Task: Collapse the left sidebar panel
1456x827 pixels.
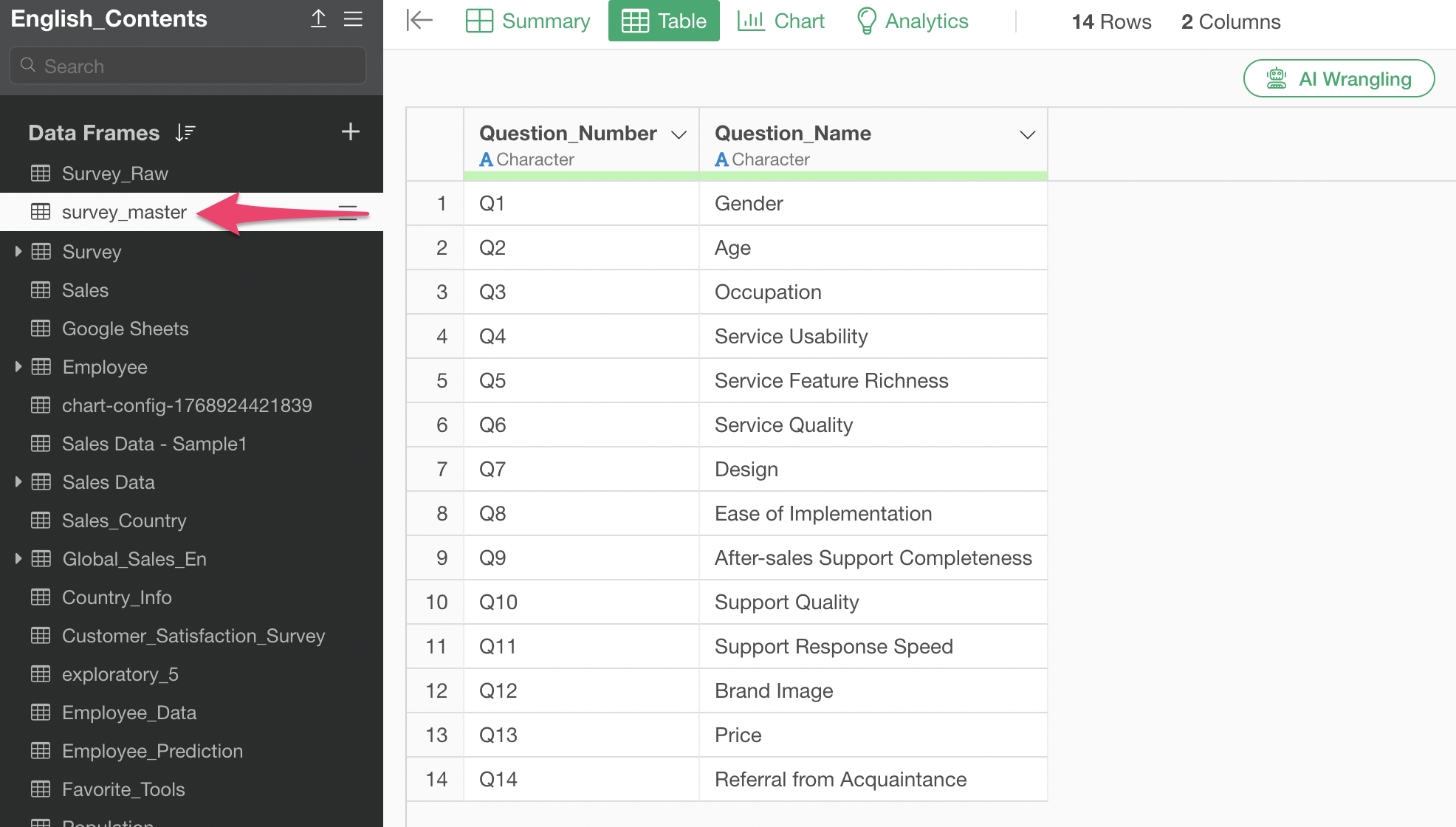Action: [x=419, y=21]
